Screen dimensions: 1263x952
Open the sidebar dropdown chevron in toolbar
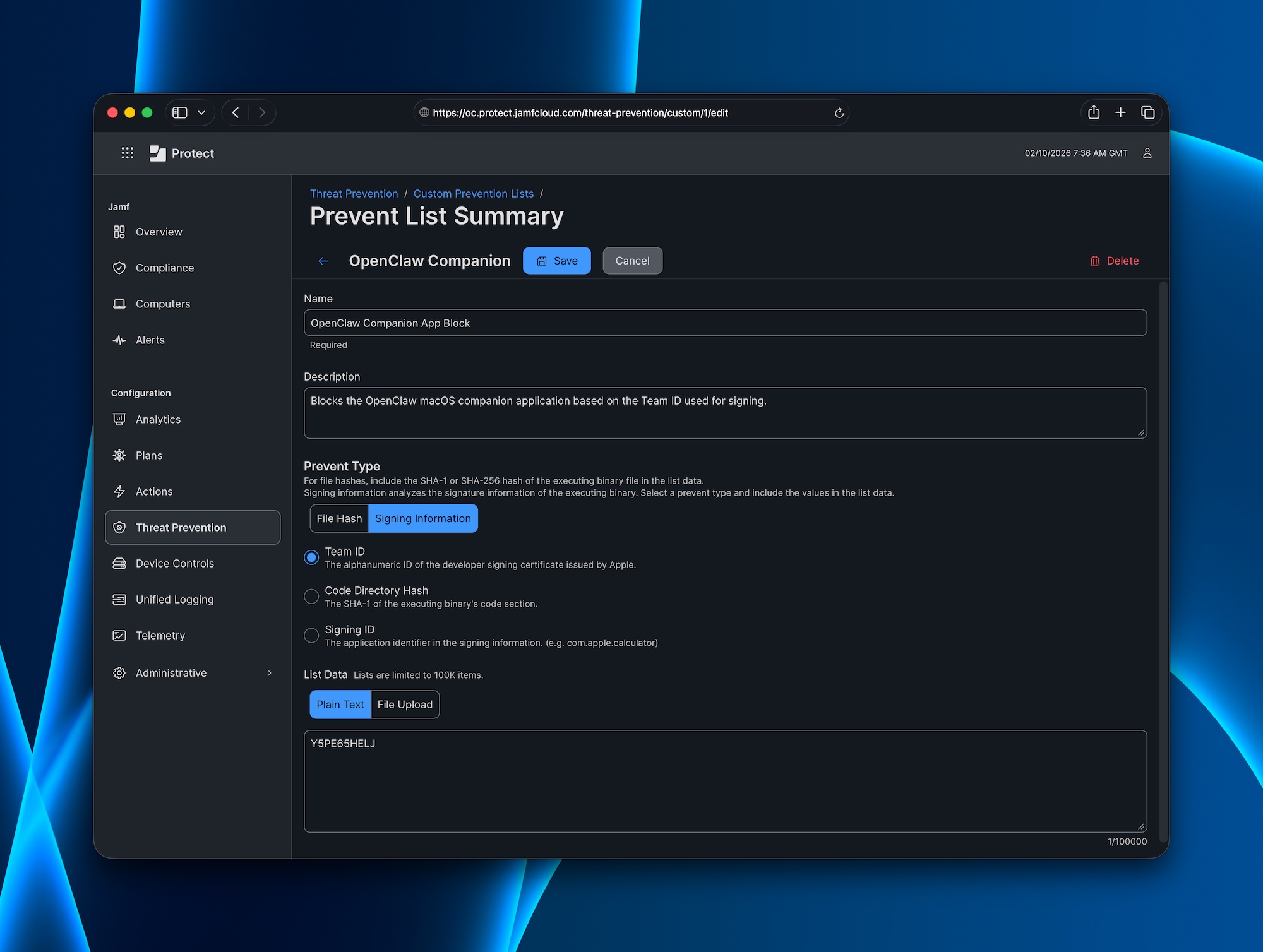coord(201,113)
